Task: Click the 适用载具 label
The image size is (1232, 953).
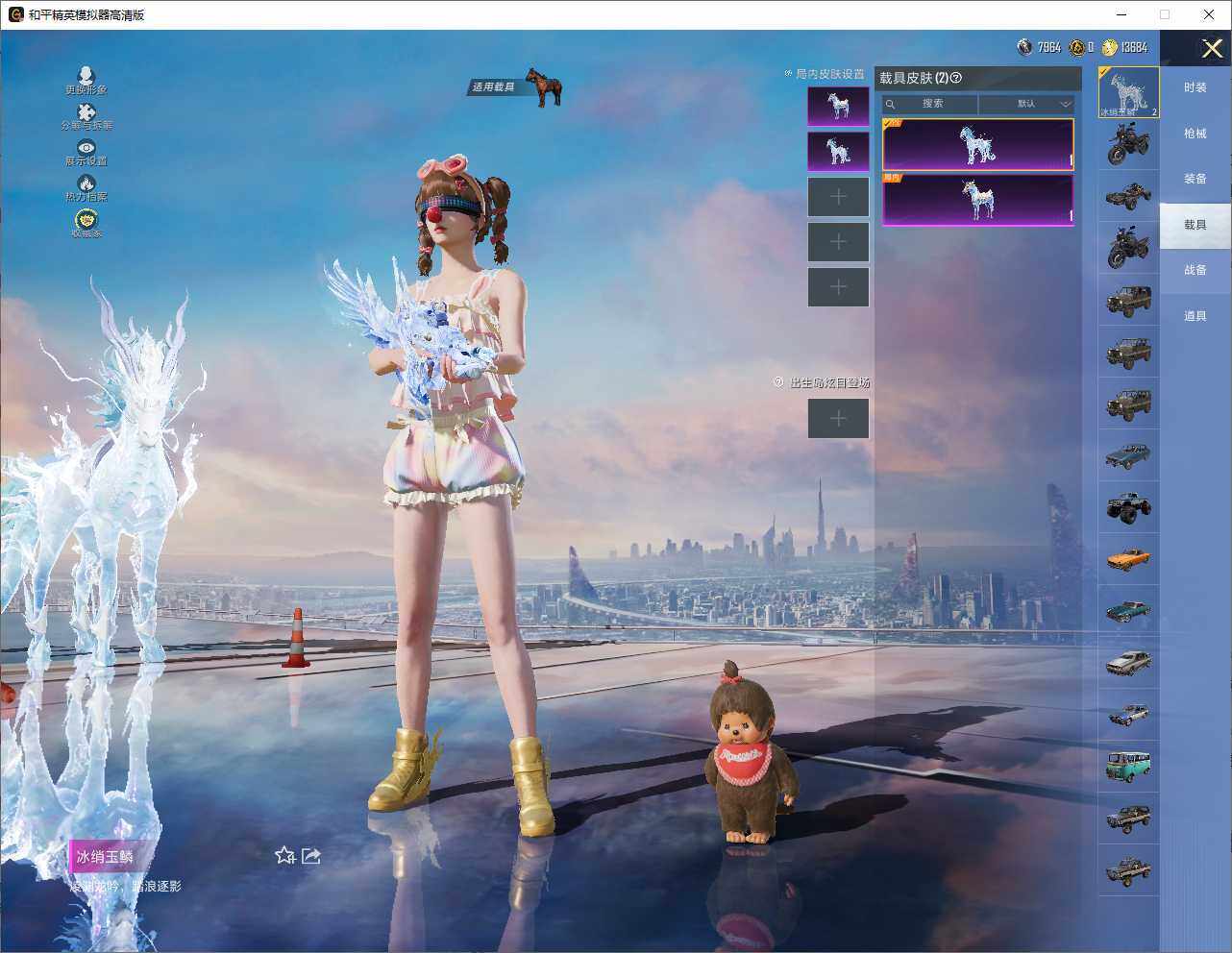Action: (x=493, y=87)
